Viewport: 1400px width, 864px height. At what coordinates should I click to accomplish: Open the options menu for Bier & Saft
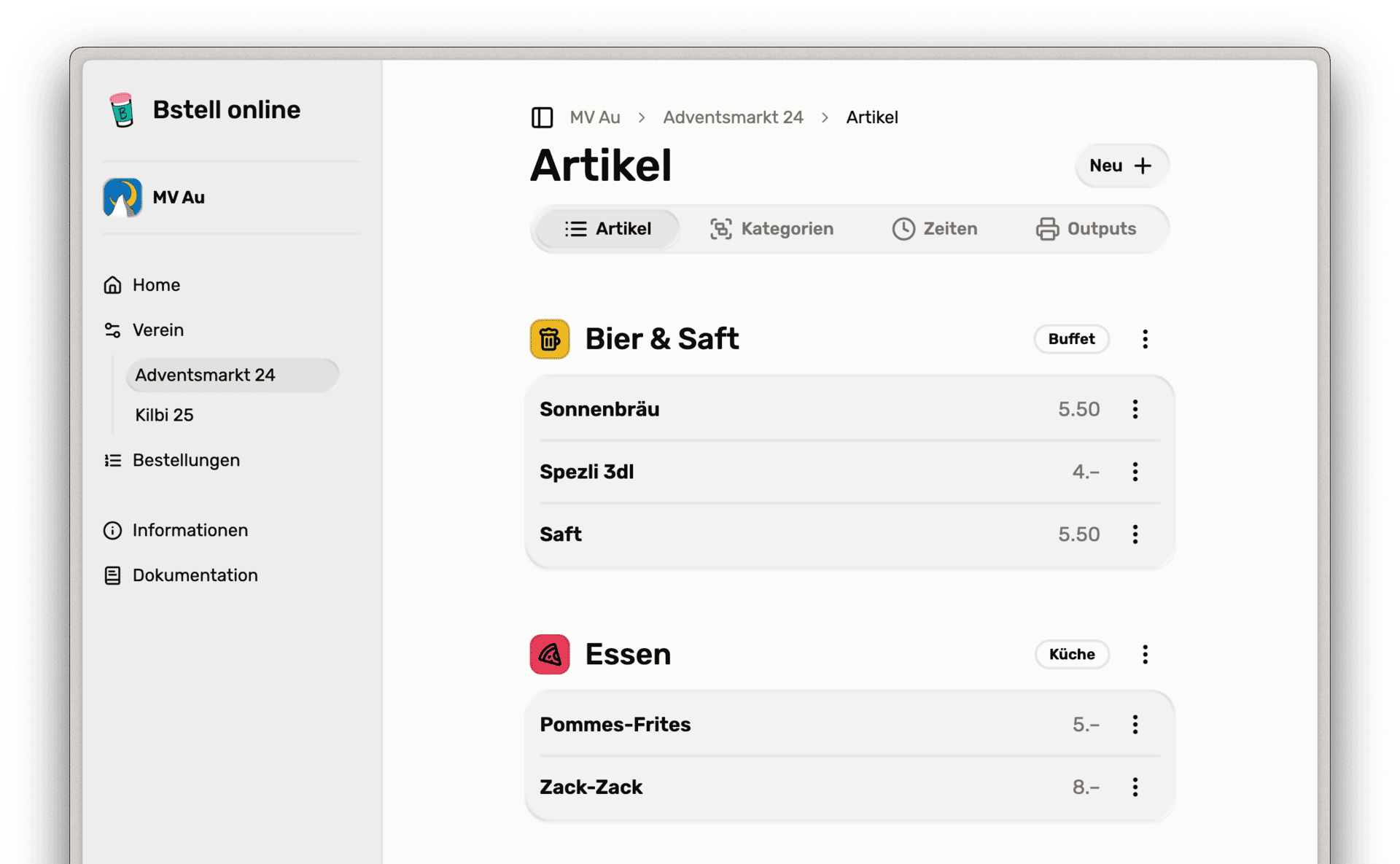pyautogui.click(x=1145, y=338)
